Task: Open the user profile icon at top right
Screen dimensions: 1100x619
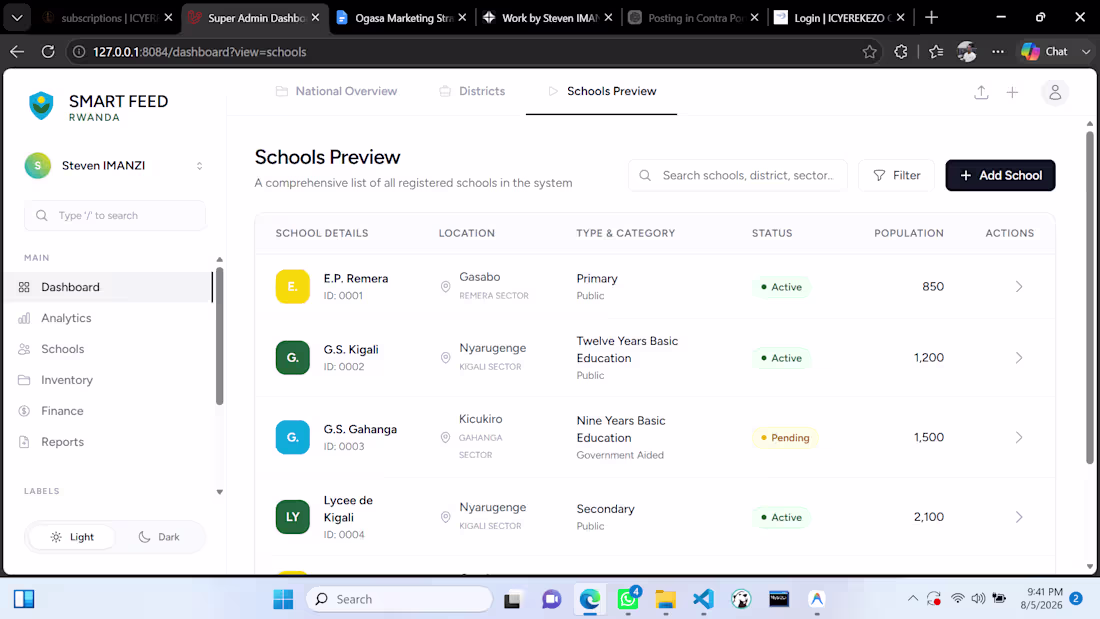Action: tap(1054, 93)
